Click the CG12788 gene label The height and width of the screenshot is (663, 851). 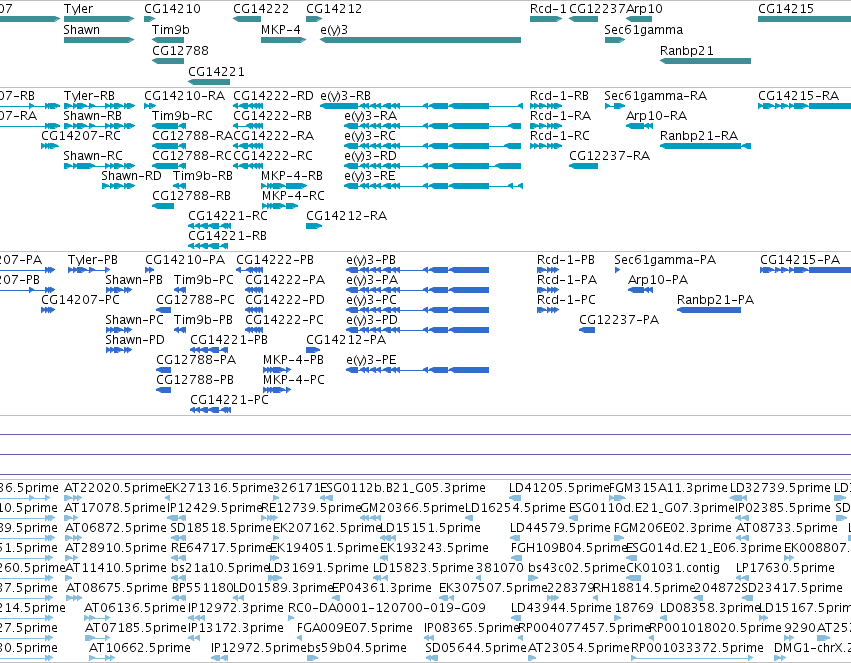pyautogui.click(x=180, y=50)
